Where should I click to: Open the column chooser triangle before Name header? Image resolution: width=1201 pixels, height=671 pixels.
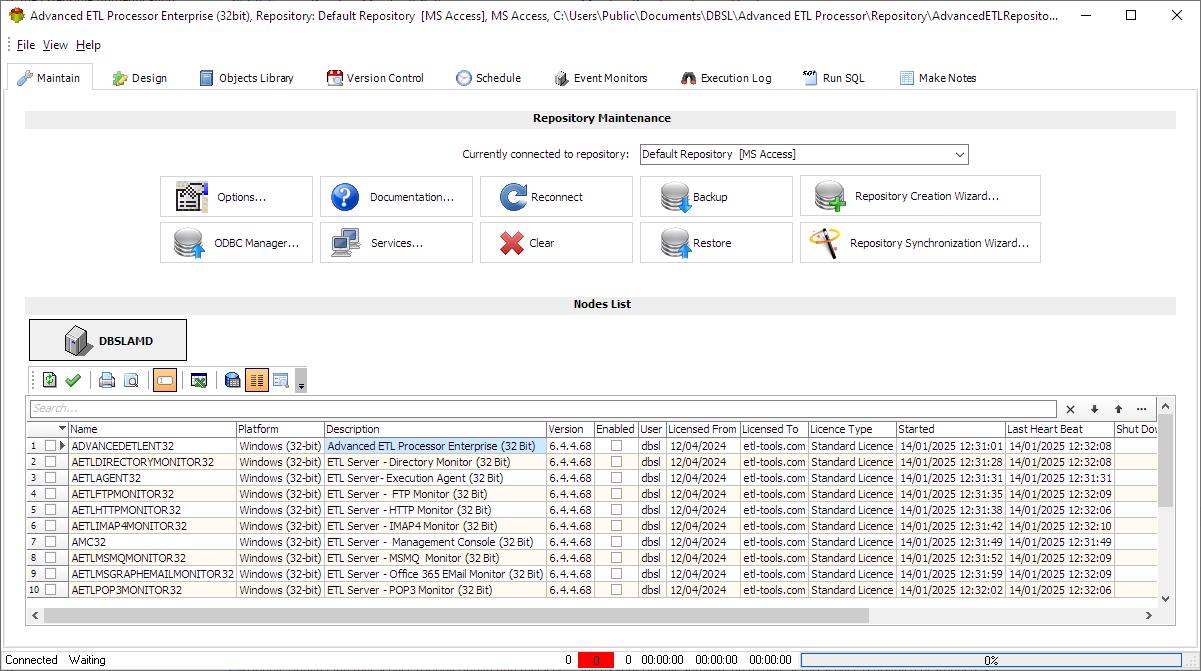(x=62, y=429)
